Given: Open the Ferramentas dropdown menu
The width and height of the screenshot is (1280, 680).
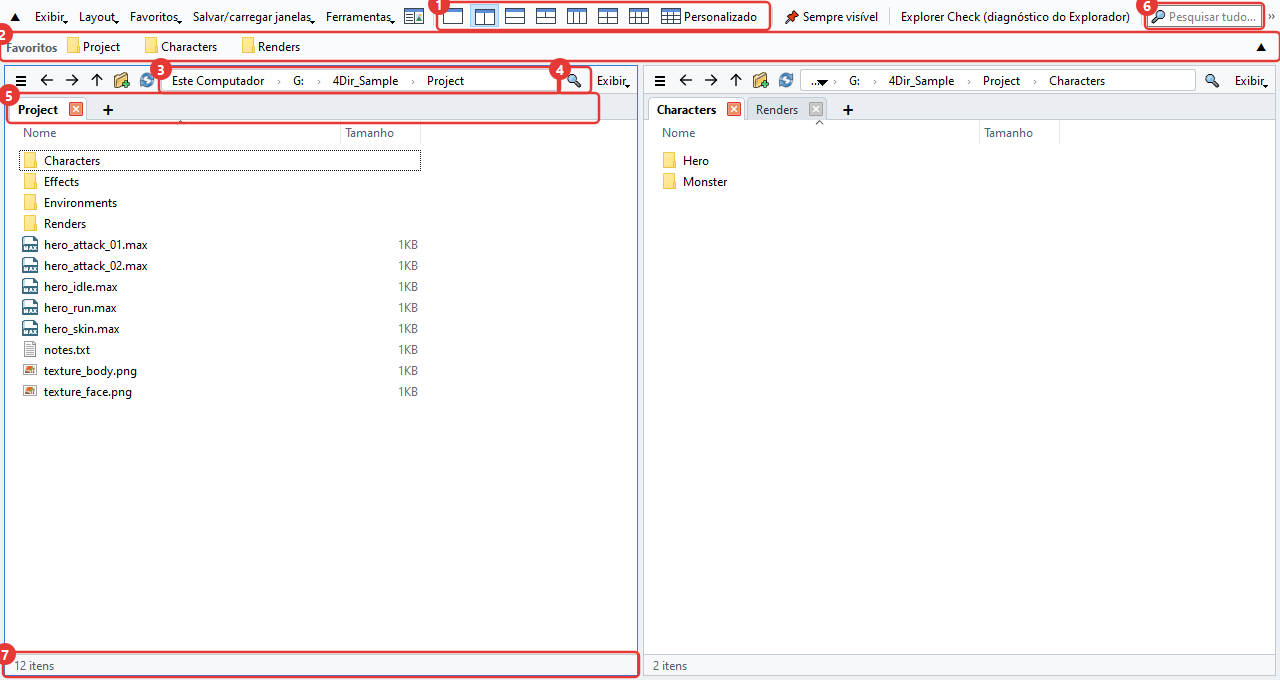Looking at the screenshot, I should pyautogui.click(x=360, y=17).
